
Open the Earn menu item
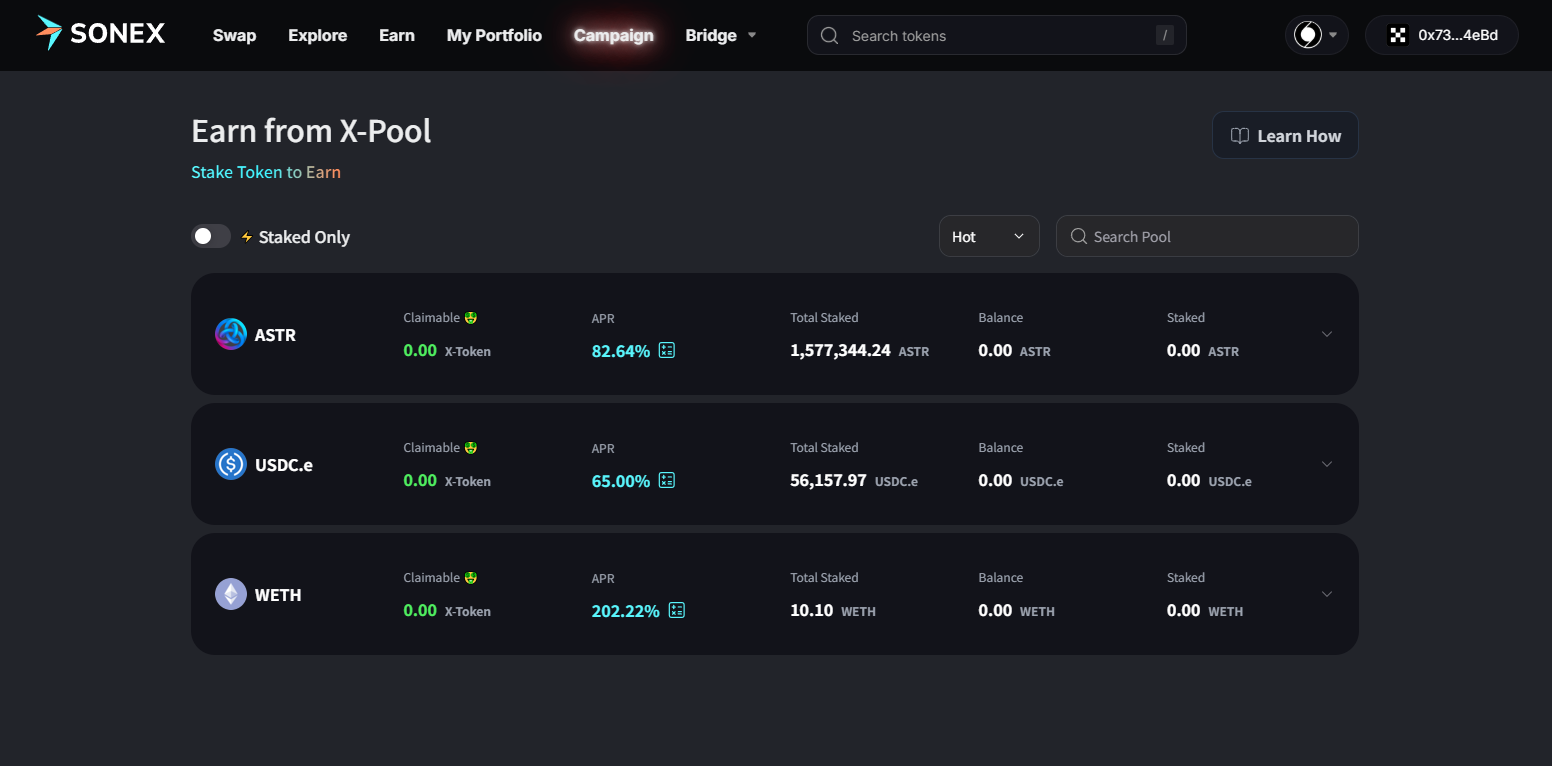[397, 35]
